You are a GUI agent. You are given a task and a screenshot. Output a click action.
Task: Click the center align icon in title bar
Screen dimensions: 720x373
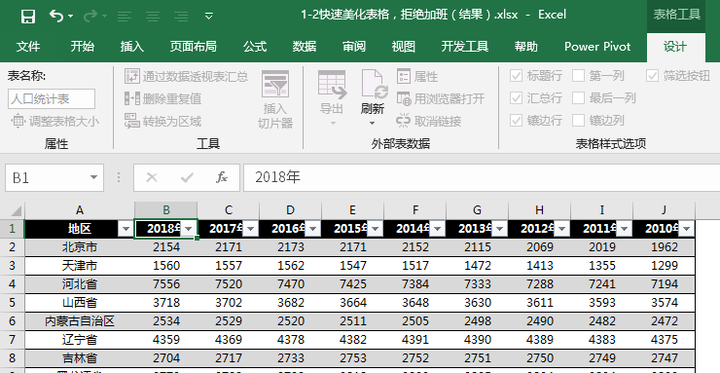point(153,16)
